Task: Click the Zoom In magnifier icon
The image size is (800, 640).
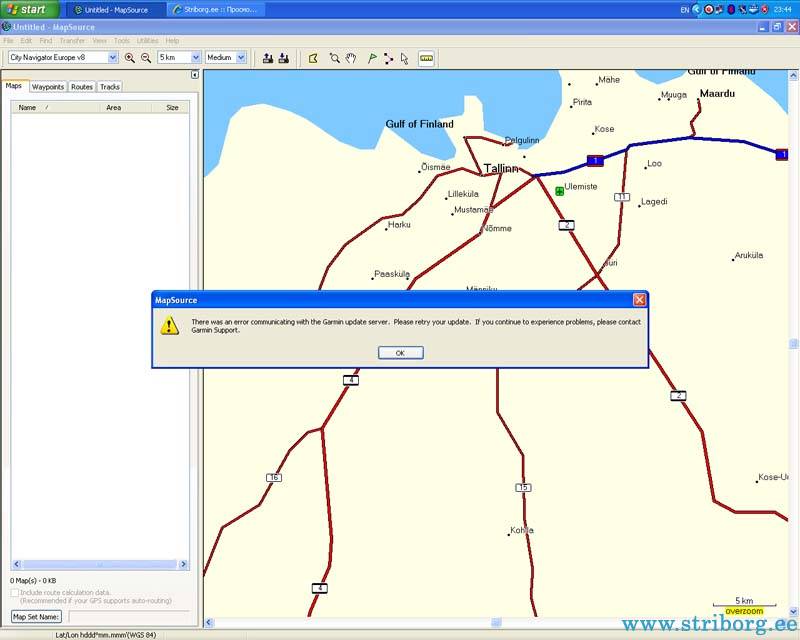Action: pyautogui.click(x=130, y=58)
